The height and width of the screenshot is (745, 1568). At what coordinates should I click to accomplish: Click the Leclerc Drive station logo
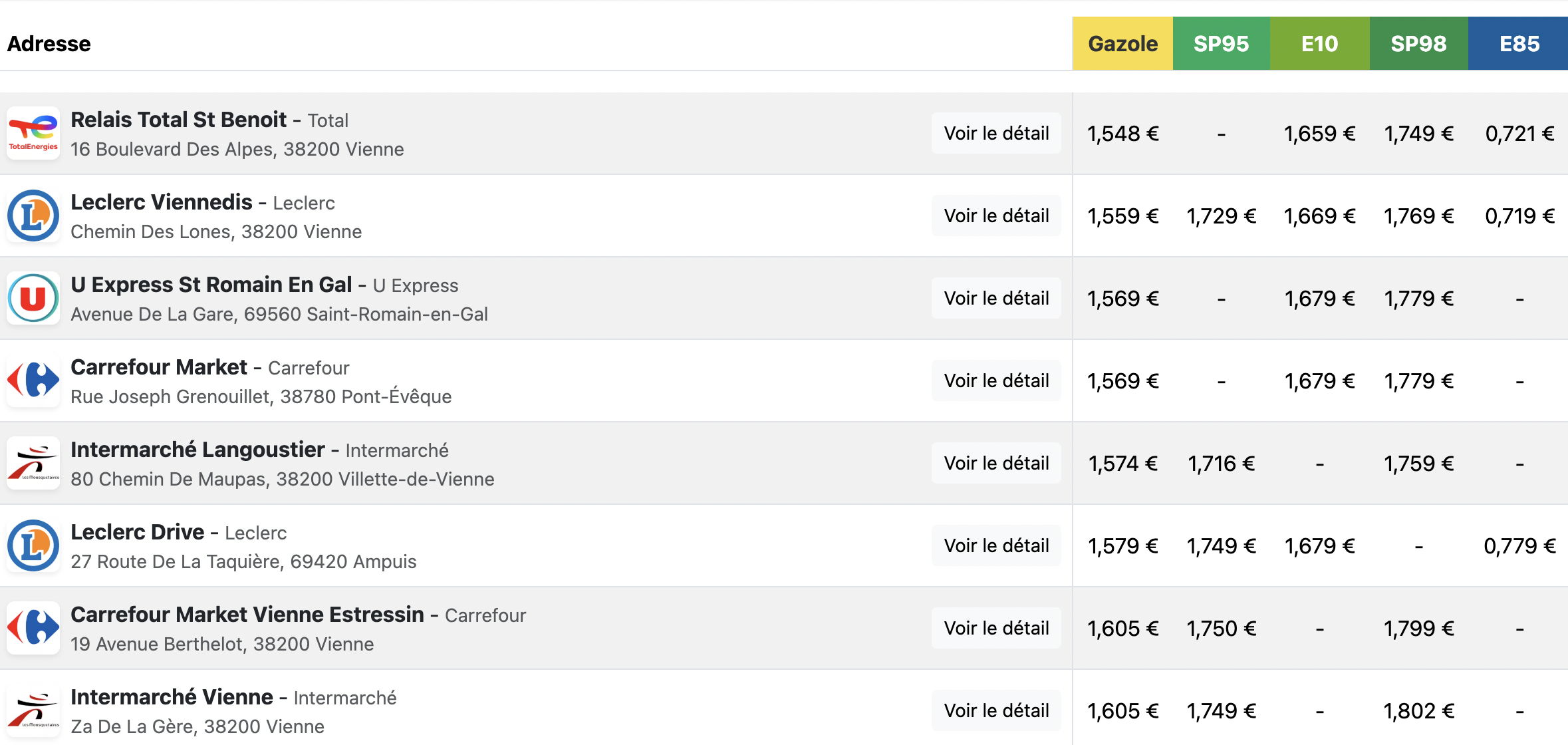tap(33, 545)
